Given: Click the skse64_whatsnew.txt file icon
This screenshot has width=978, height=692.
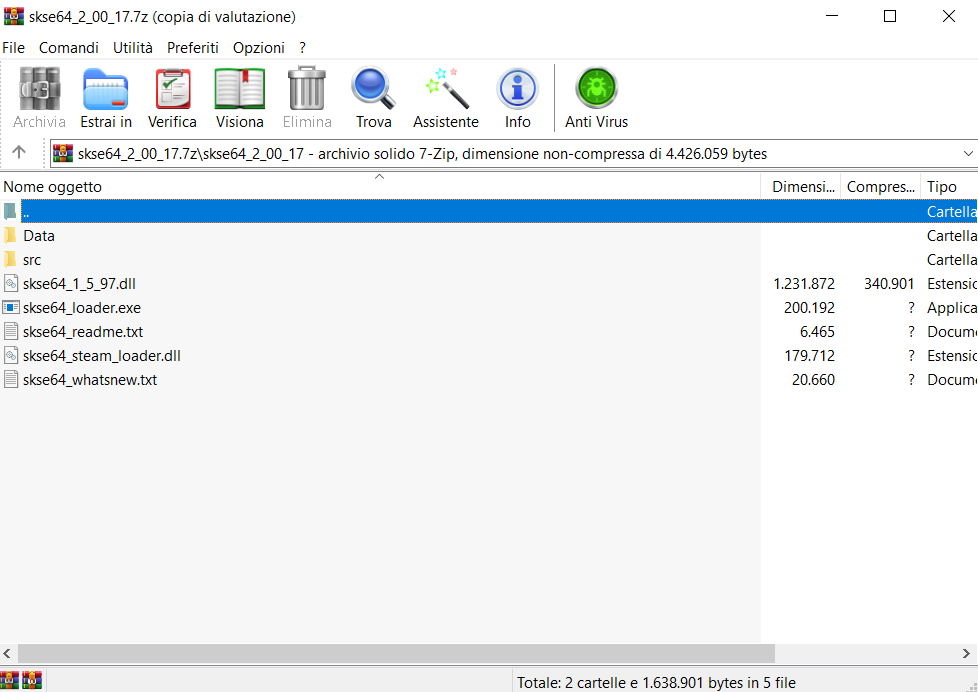Looking at the screenshot, I should tap(11, 379).
